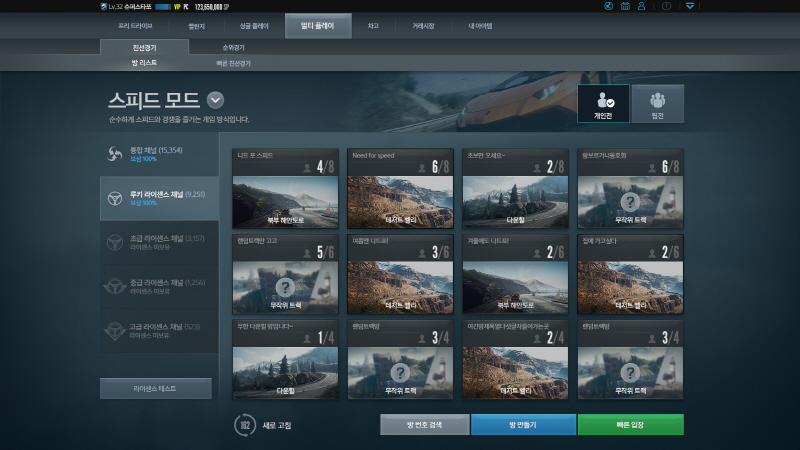Click the blue 방 만들기 button
The height and width of the screenshot is (450, 800).
[523, 424]
